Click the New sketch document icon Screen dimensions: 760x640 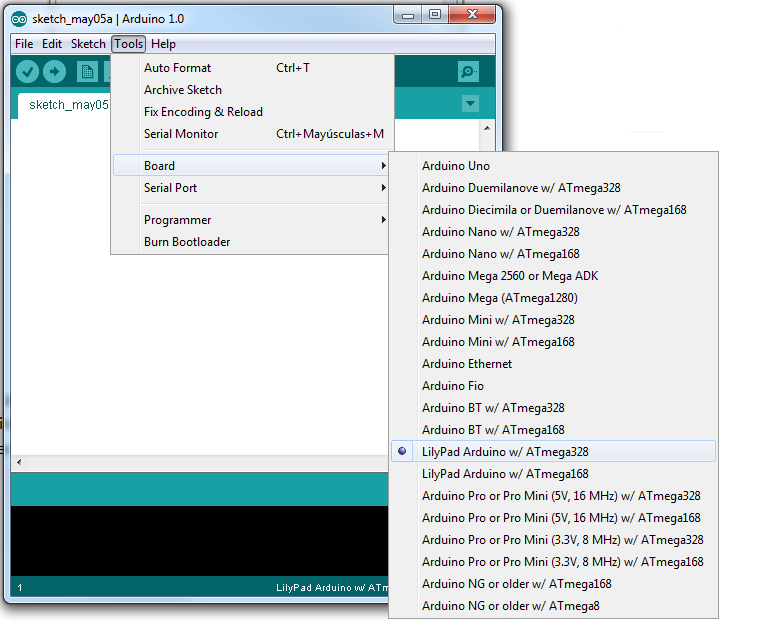tap(87, 71)
